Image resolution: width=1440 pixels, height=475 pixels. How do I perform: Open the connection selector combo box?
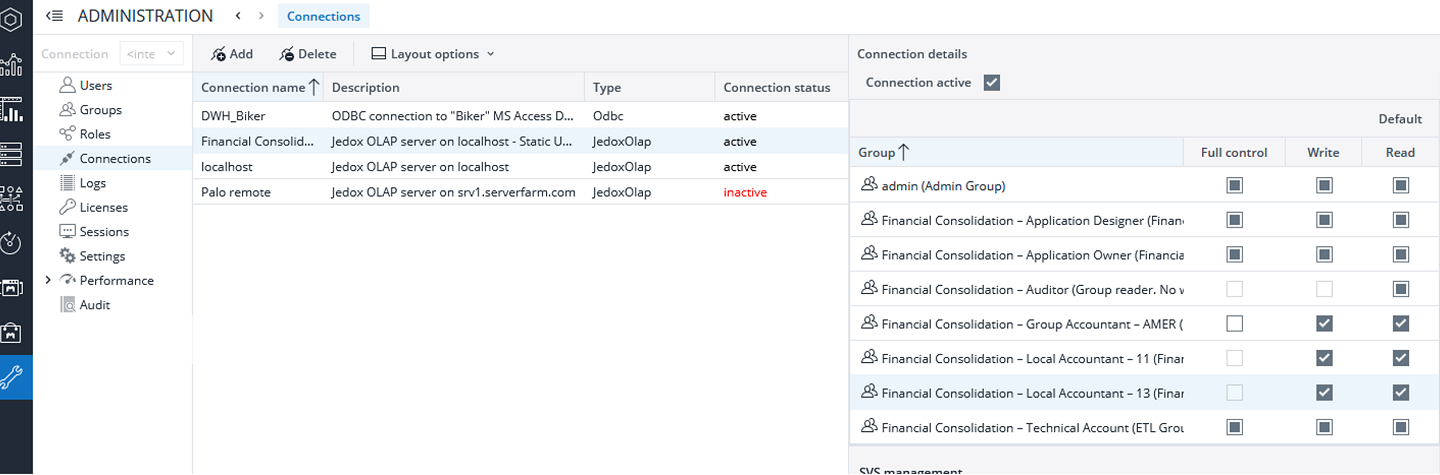click(152, 54)
